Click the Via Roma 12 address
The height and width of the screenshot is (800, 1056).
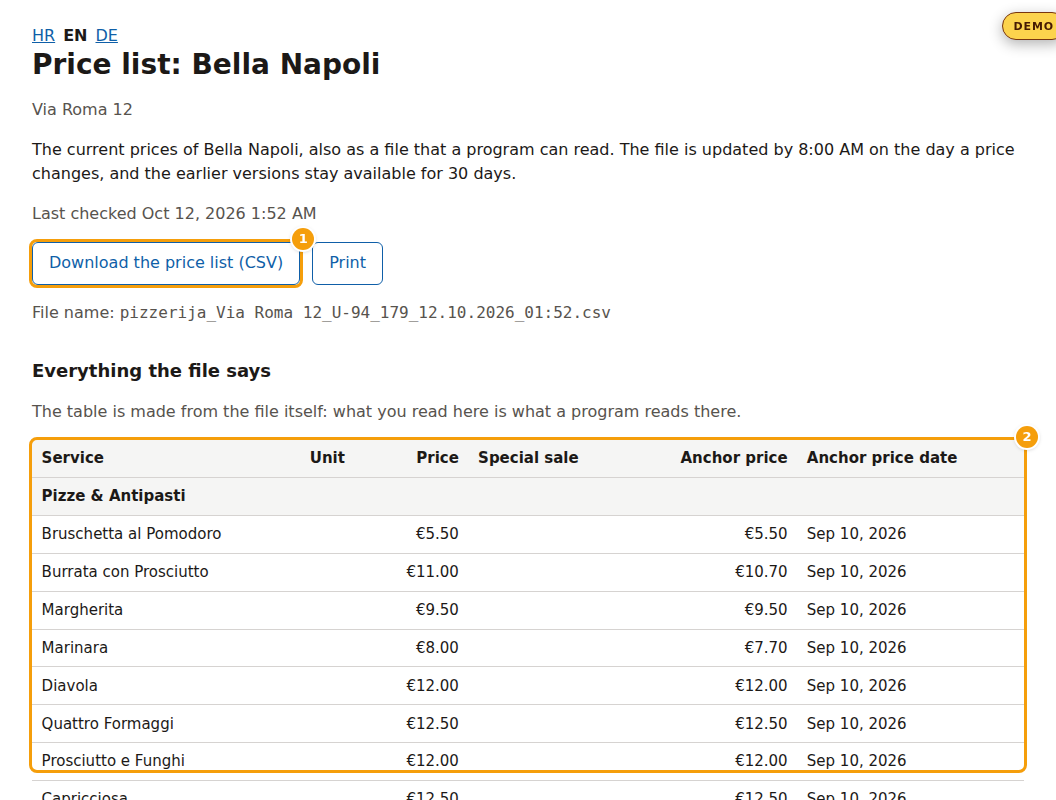tap(82, 109)
